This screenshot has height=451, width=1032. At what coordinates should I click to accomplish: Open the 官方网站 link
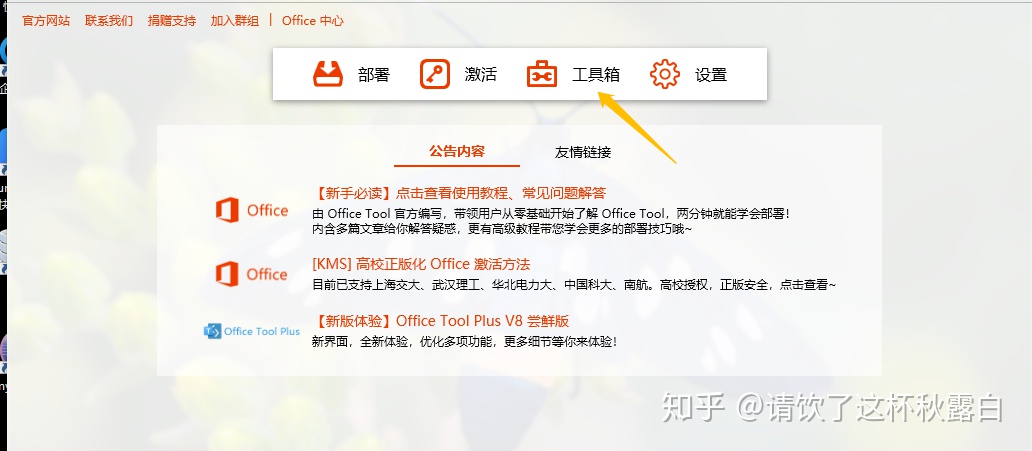[46, 20]
